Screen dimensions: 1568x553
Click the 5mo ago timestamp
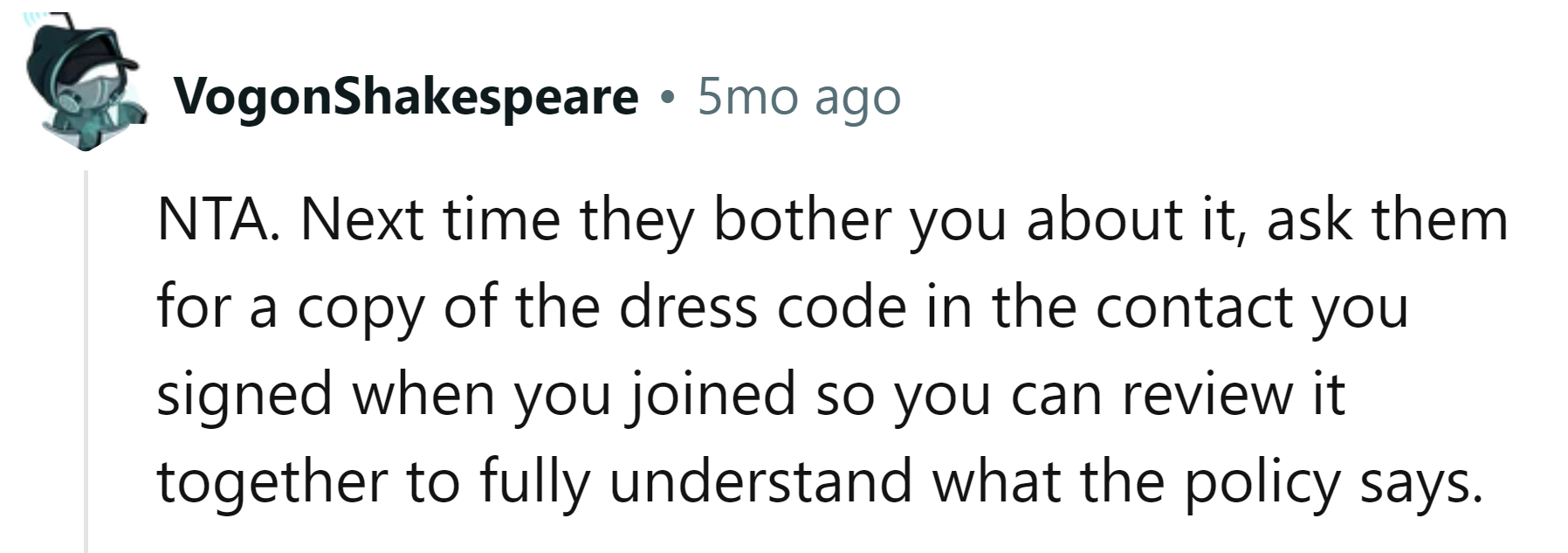799,97
